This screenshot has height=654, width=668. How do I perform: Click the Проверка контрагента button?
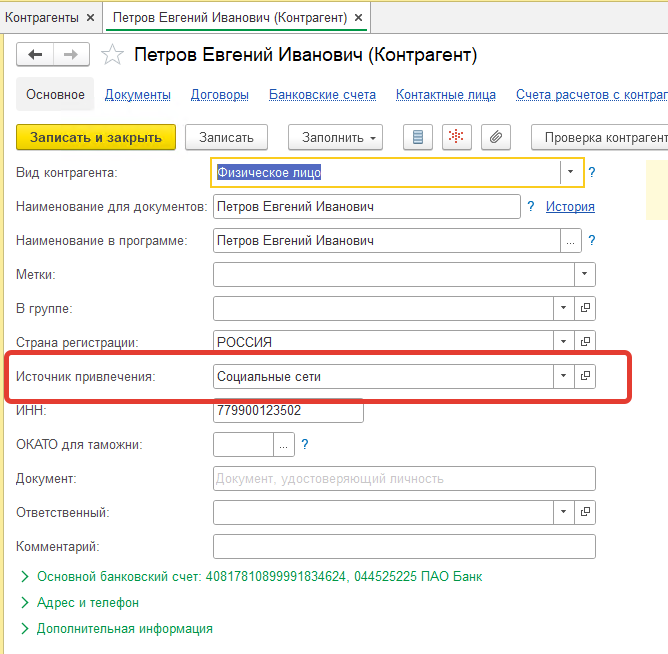600,137
